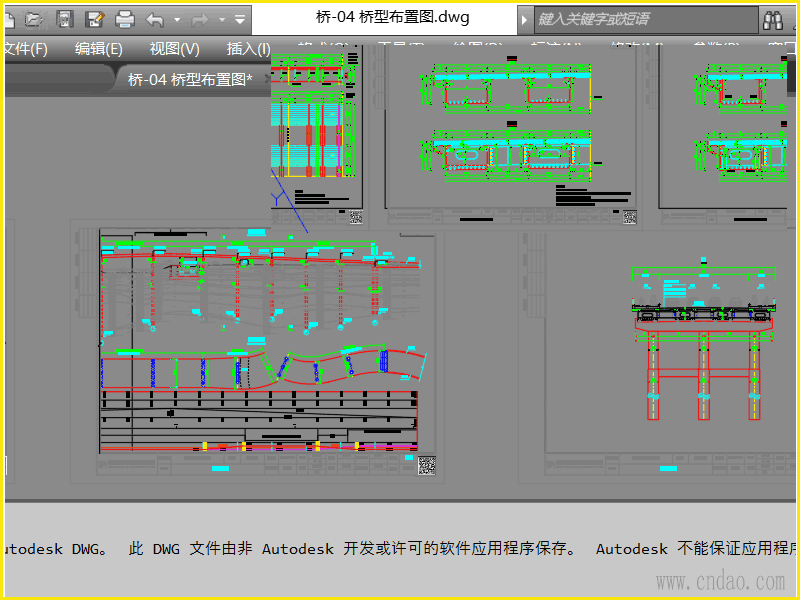Select the twin box girder section sheet
The height and width of the screenshot is (600, 800).
pyautogui.click(x=510, y=128)
